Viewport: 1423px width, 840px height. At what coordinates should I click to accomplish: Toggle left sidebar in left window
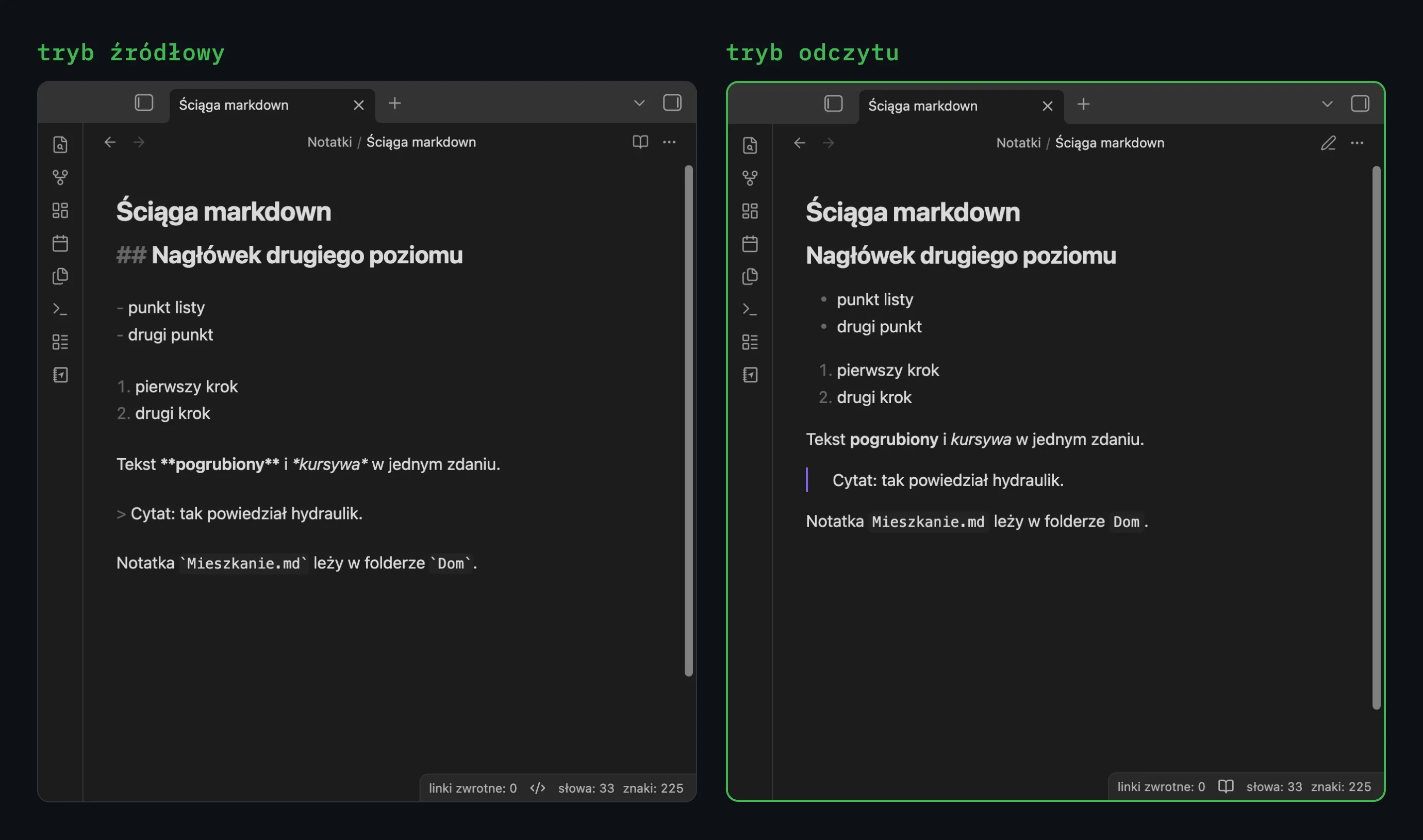(x=144, y=103)
